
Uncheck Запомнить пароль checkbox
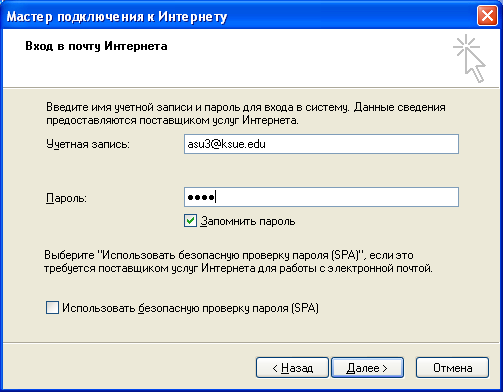[190, 221]
